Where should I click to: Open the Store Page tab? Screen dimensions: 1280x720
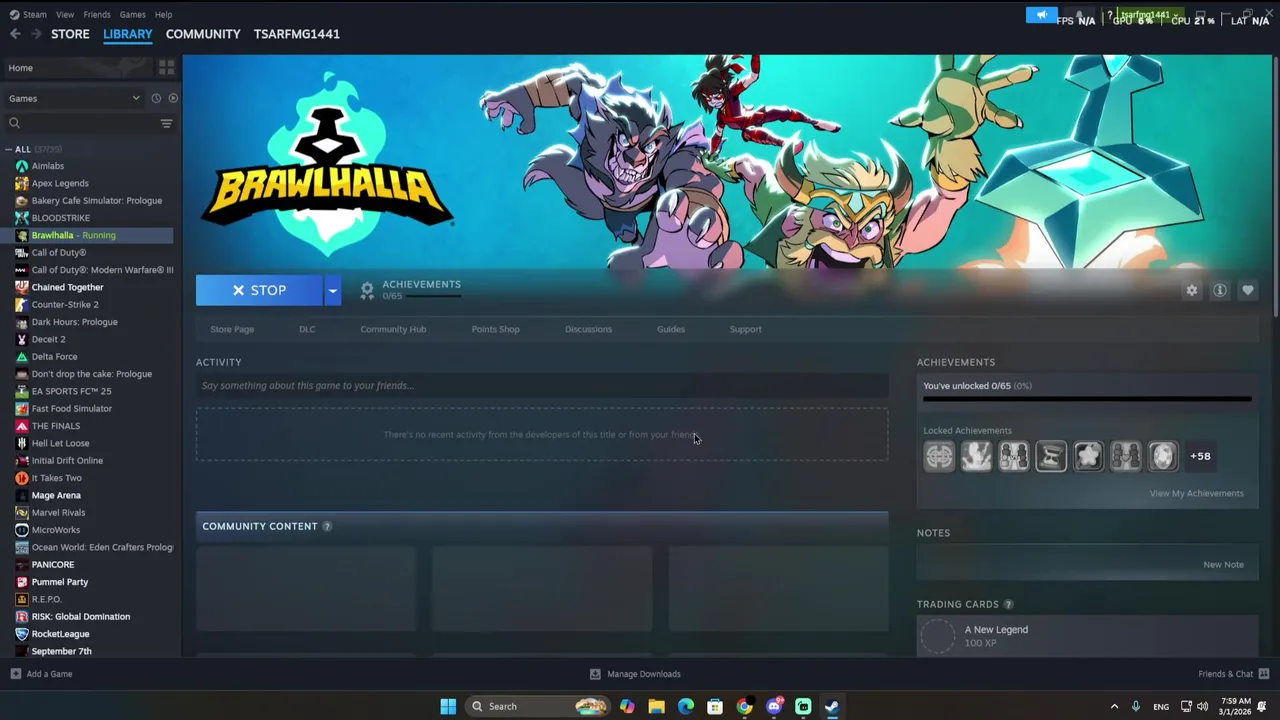(x=232, y=329)
